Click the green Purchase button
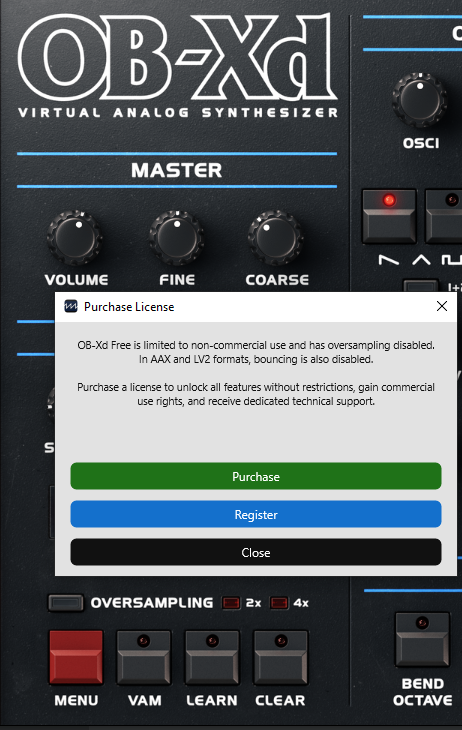This screenshot has height=730, width=462. point(256,476)
